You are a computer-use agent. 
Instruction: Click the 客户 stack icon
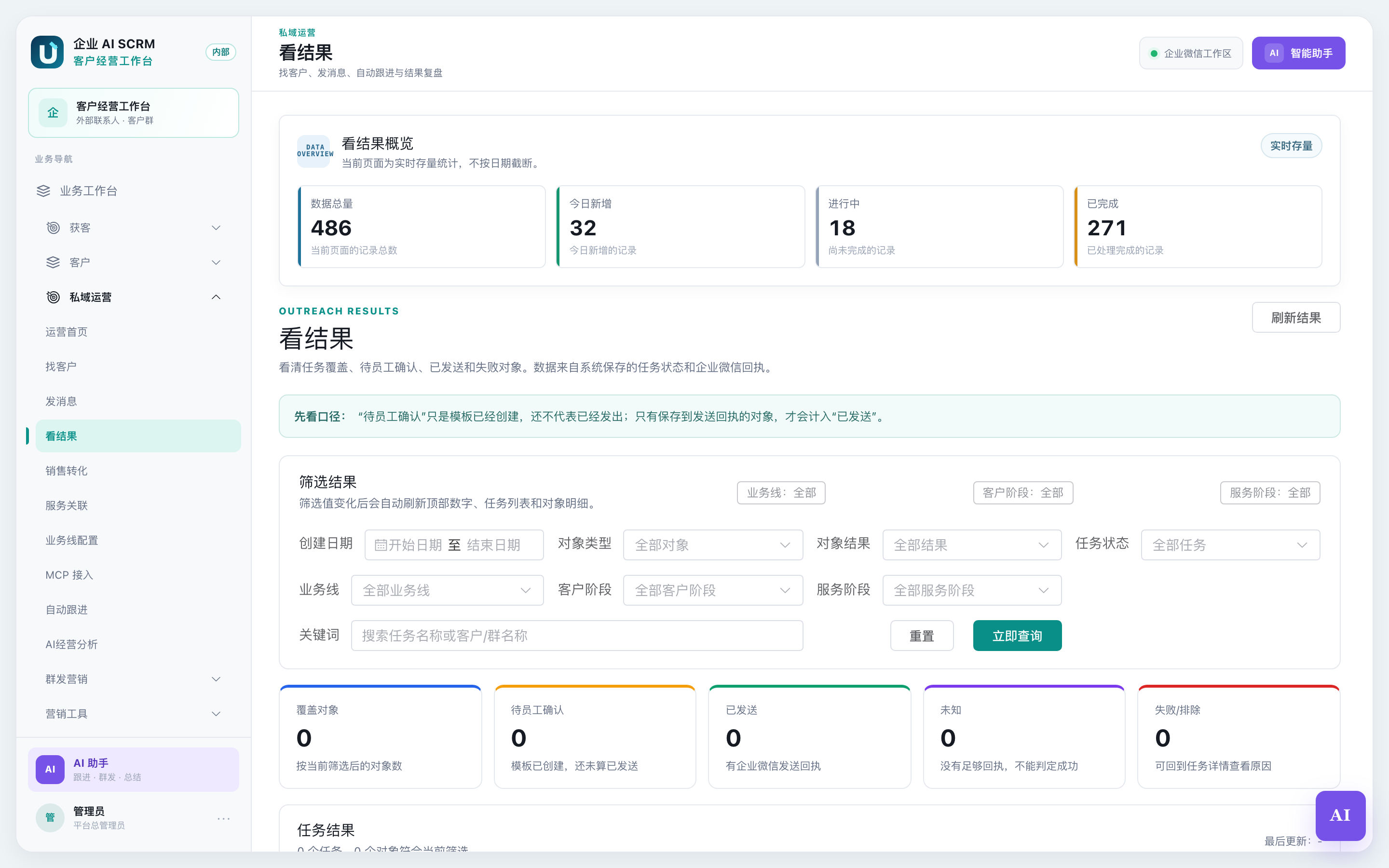[53, 262]
